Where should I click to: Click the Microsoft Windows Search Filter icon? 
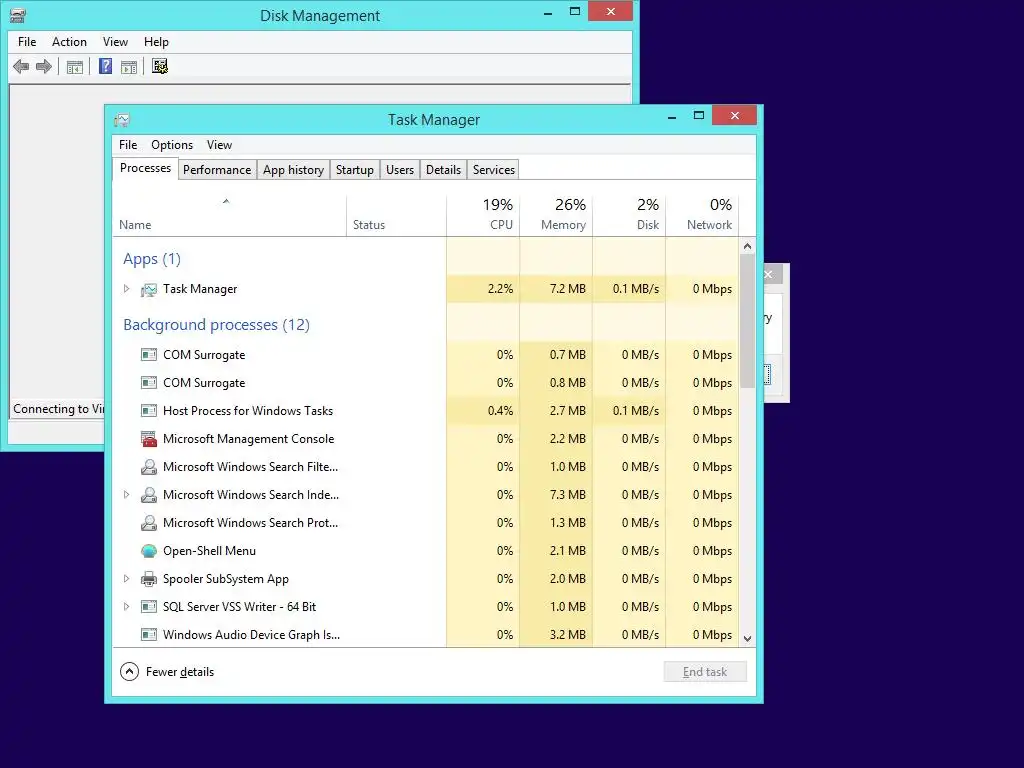coord(149,467)
